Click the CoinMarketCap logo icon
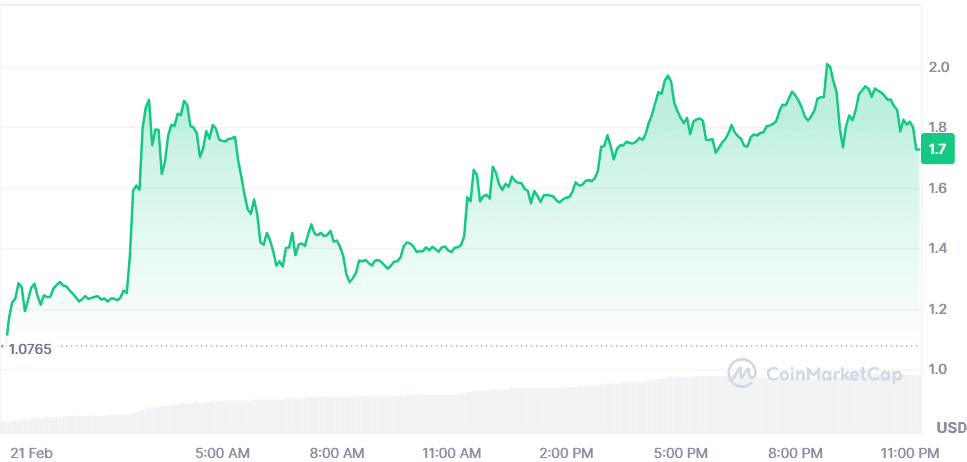Viewport: 967px width, 462px height. (742, 374)
